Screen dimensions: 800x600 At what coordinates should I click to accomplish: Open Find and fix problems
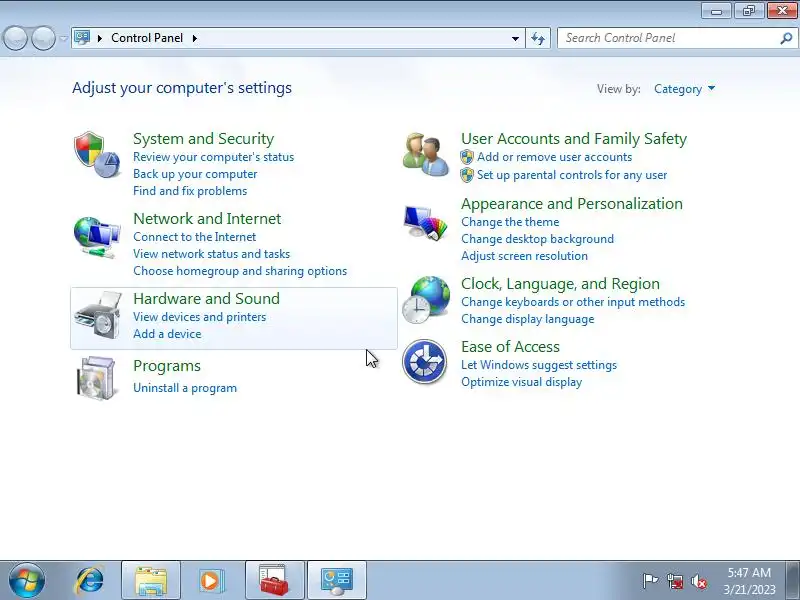190,191
